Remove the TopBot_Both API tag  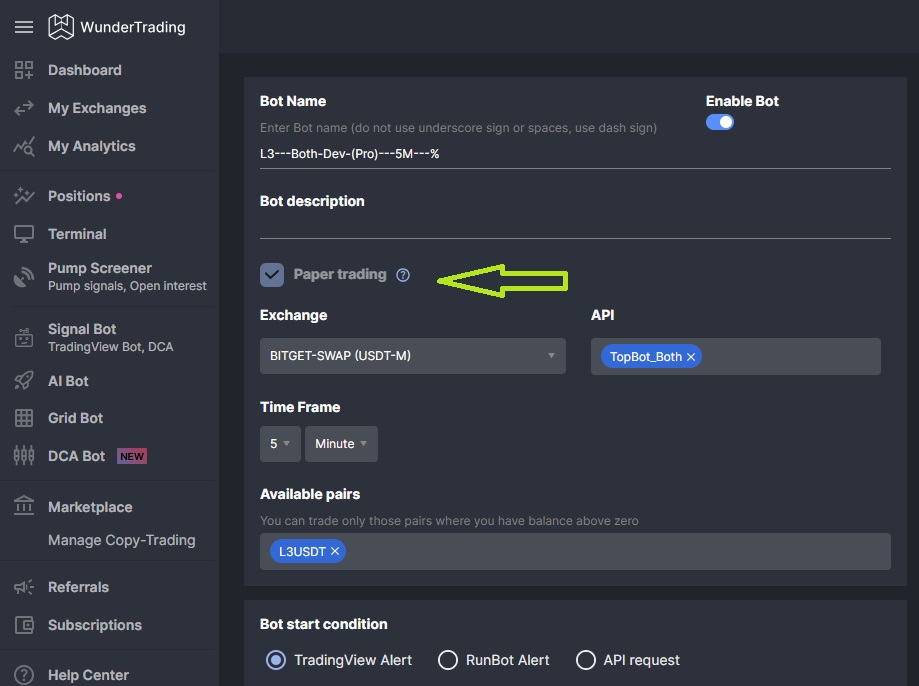[x=691, y=357]
